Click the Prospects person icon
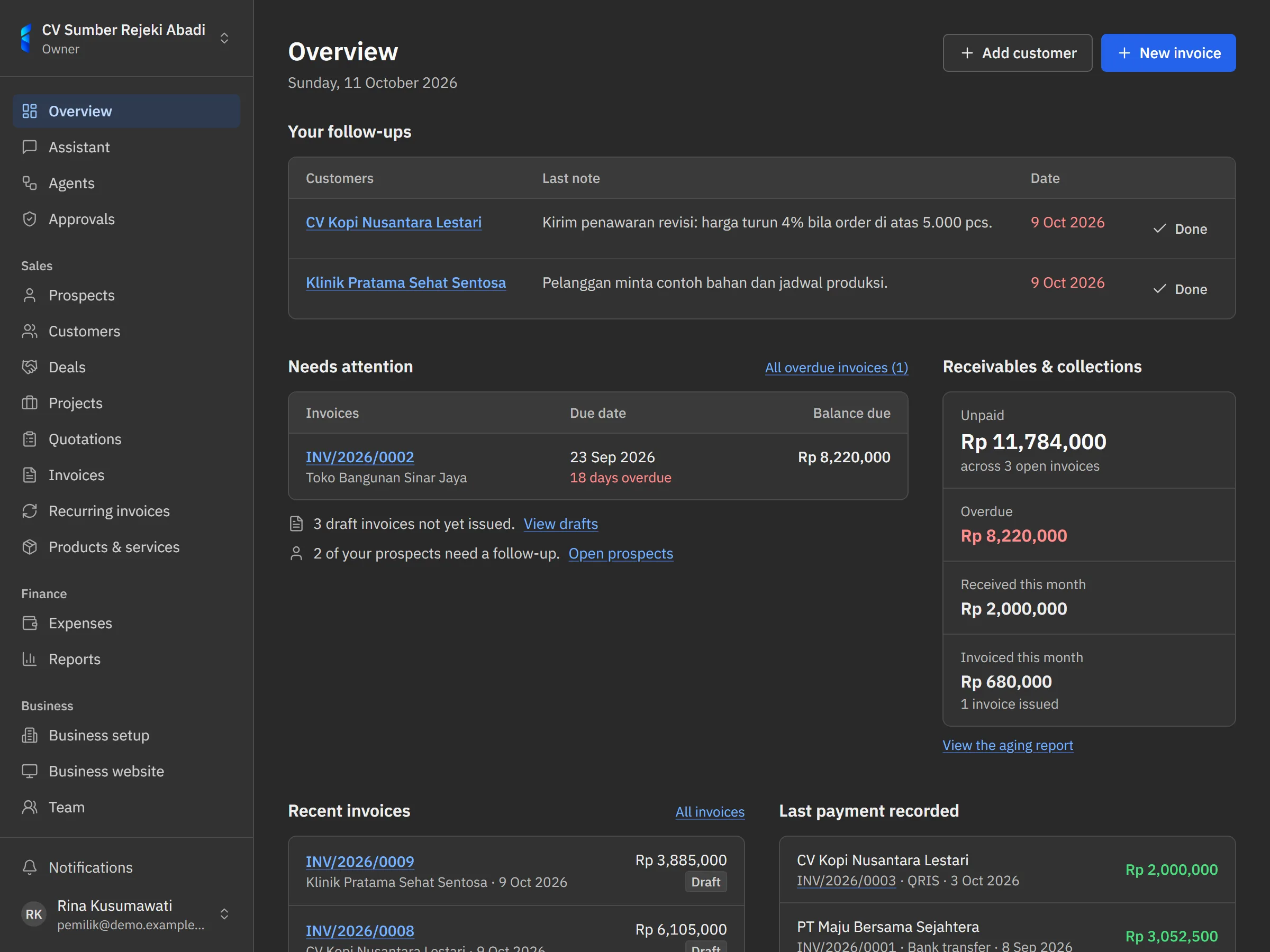Image resolution: width=1270 pixels, height=952 pixels. point(29,296)
